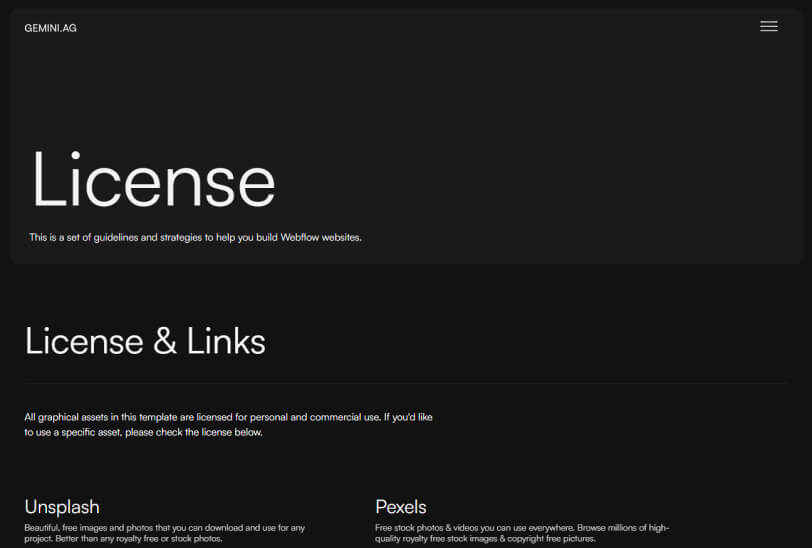812x548 pixels.
Task: Click the large License page heading
Action: point(153,180)
